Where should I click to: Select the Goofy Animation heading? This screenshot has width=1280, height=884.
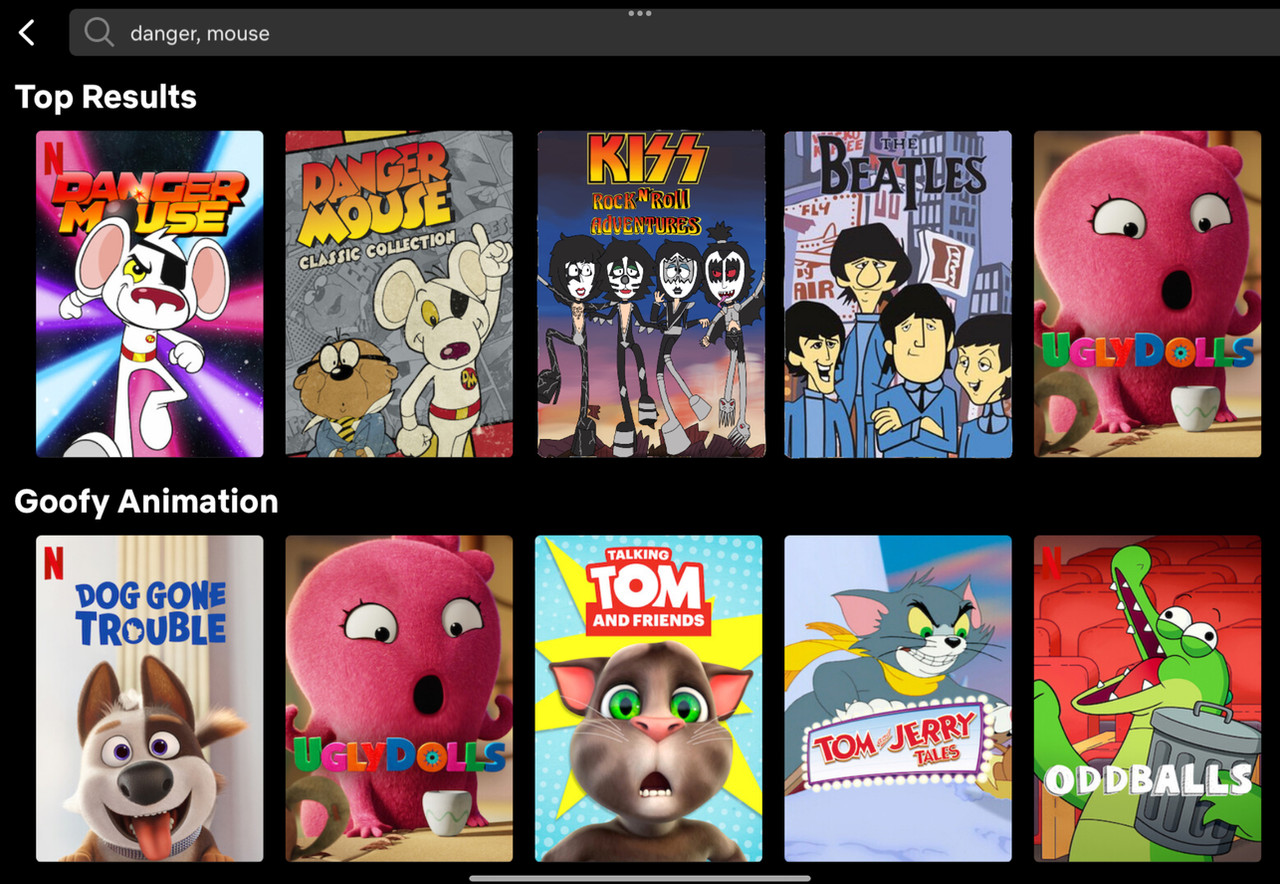[x=146, y=501]
